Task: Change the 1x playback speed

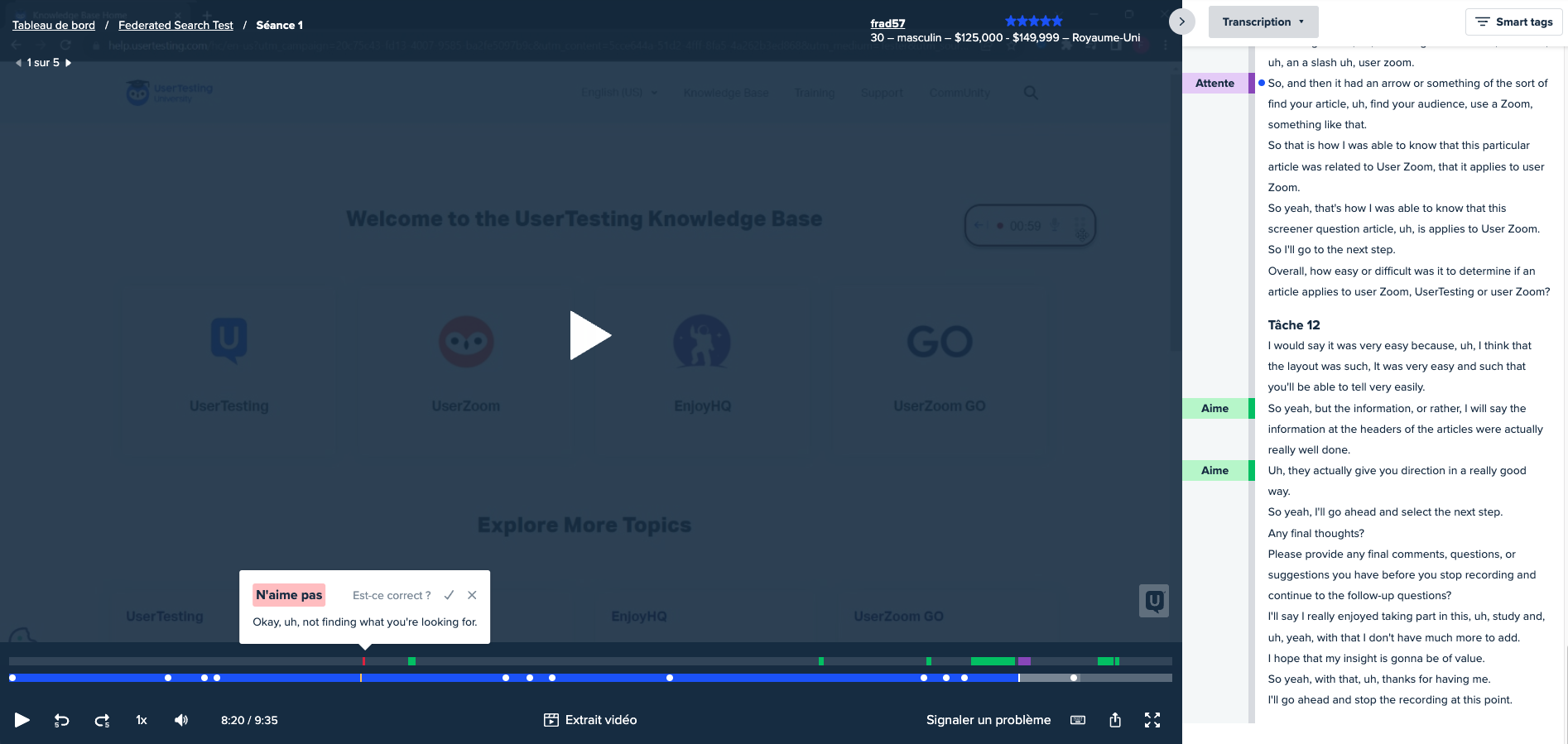Action: pos(142,720)
